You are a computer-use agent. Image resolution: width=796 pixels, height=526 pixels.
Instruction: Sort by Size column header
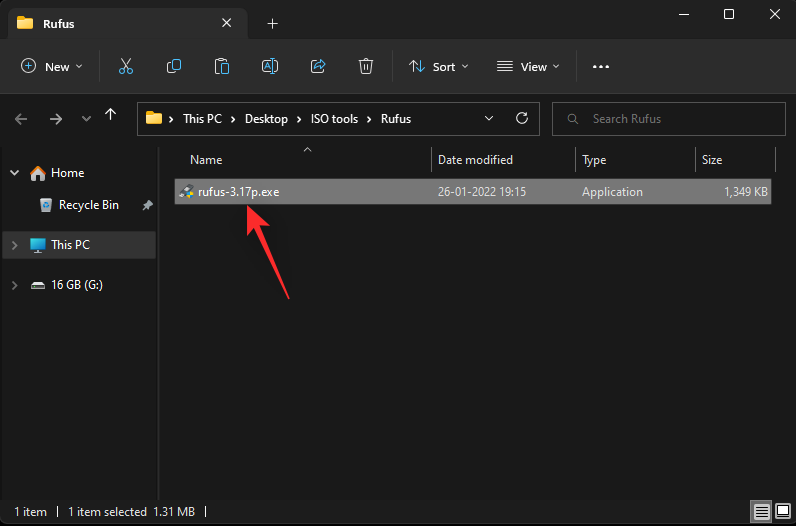coord(712,160)
